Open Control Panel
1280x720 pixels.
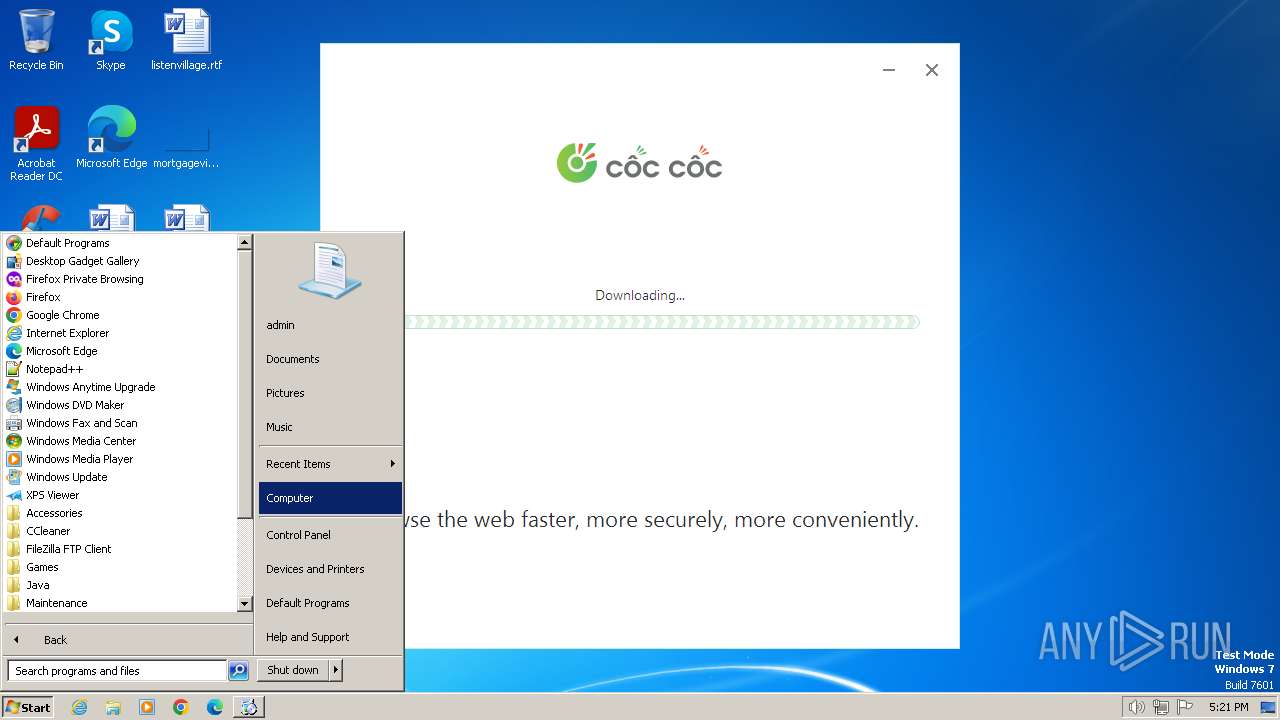(x=330, y=535)
